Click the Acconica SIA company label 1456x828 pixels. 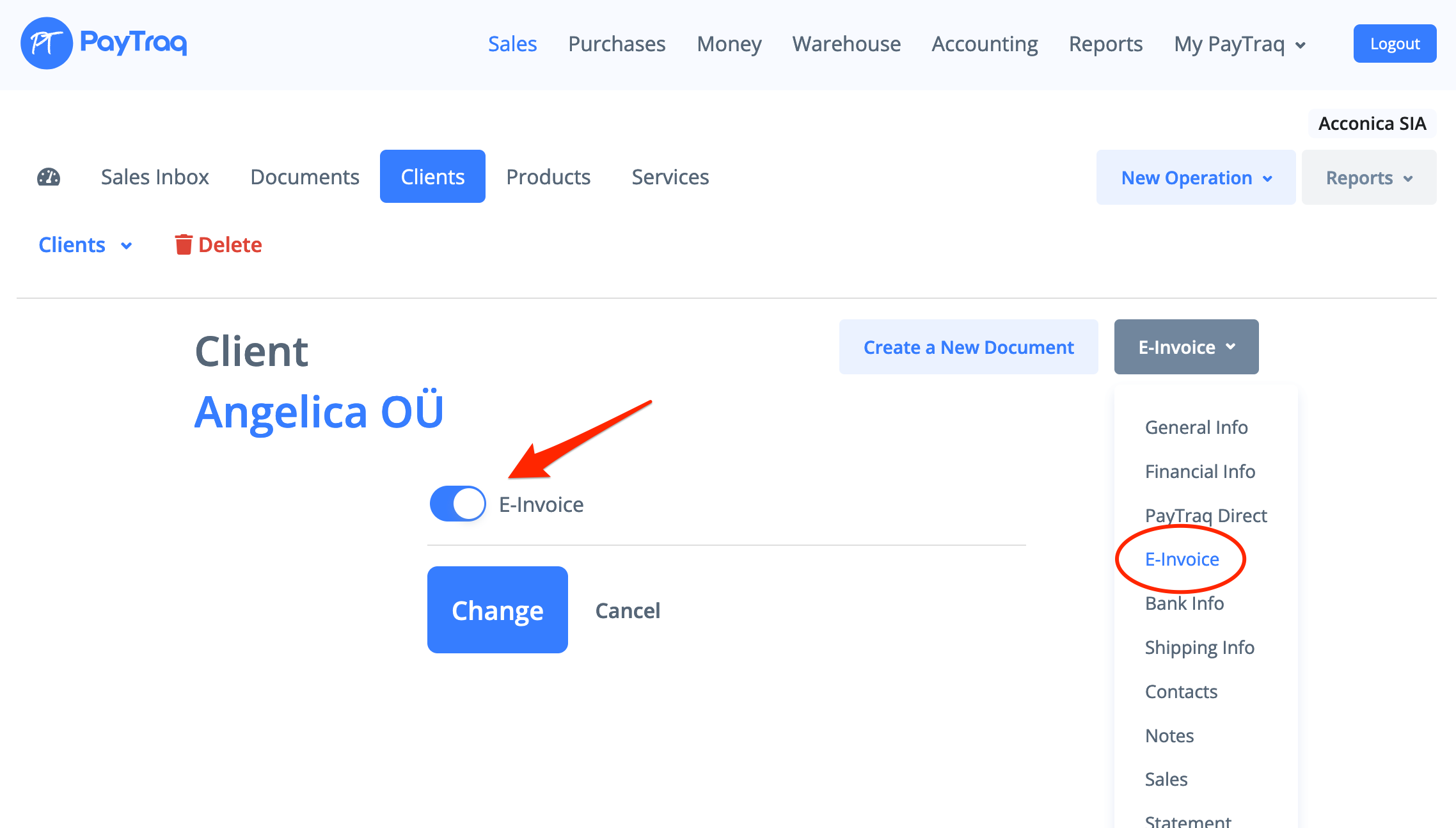1372,123
